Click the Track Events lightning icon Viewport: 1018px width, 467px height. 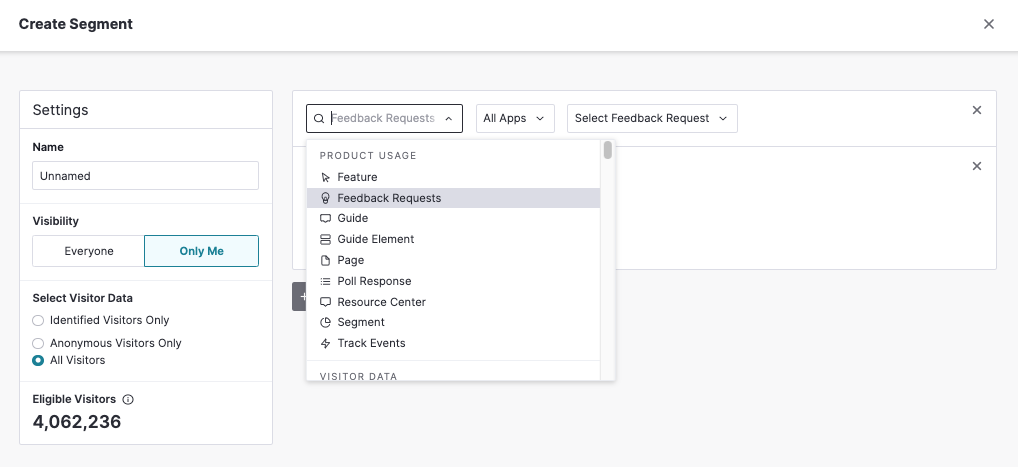(x=325, y=344)
